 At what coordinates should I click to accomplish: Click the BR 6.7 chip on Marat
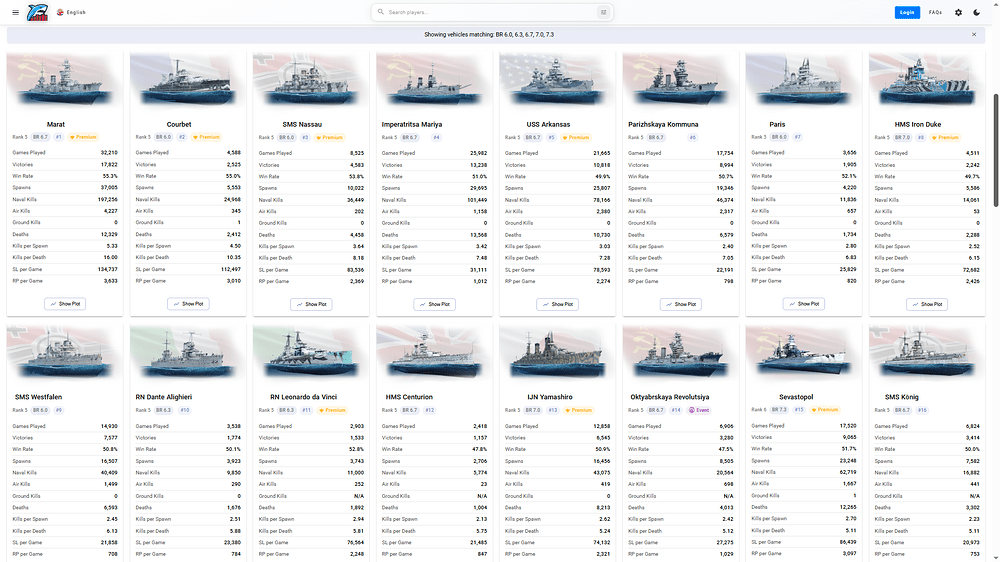tap(40, 137)
